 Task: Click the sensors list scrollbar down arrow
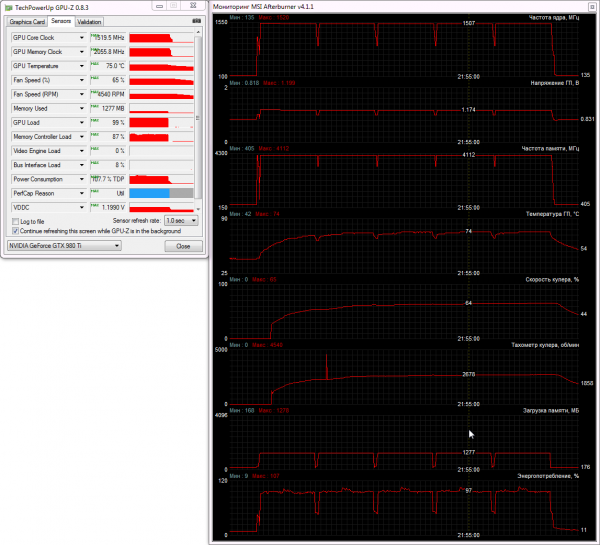coord(198,209)
